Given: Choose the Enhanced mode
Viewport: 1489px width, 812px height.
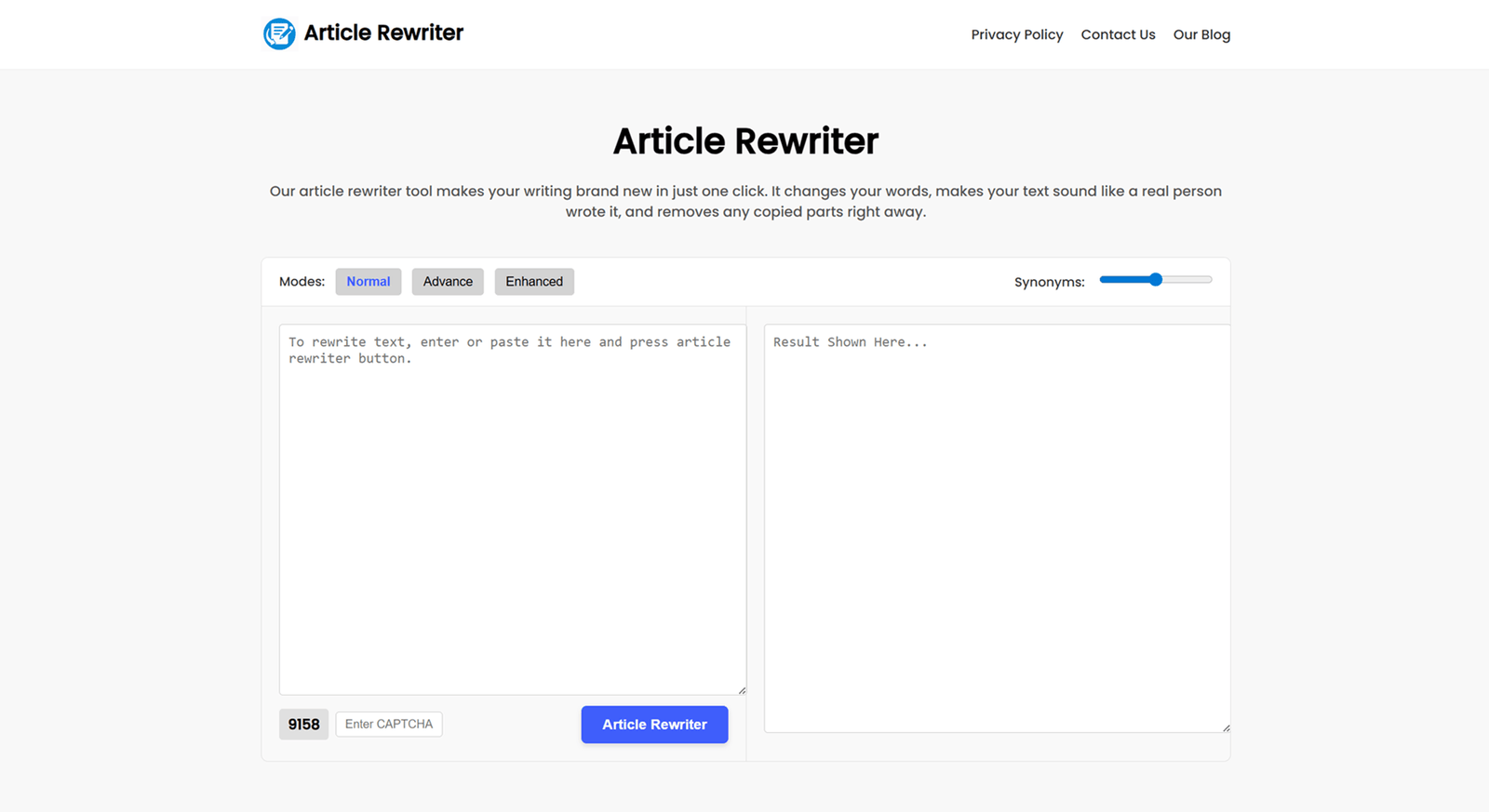Looking at the screenshot, I should [x=534, y=282].
